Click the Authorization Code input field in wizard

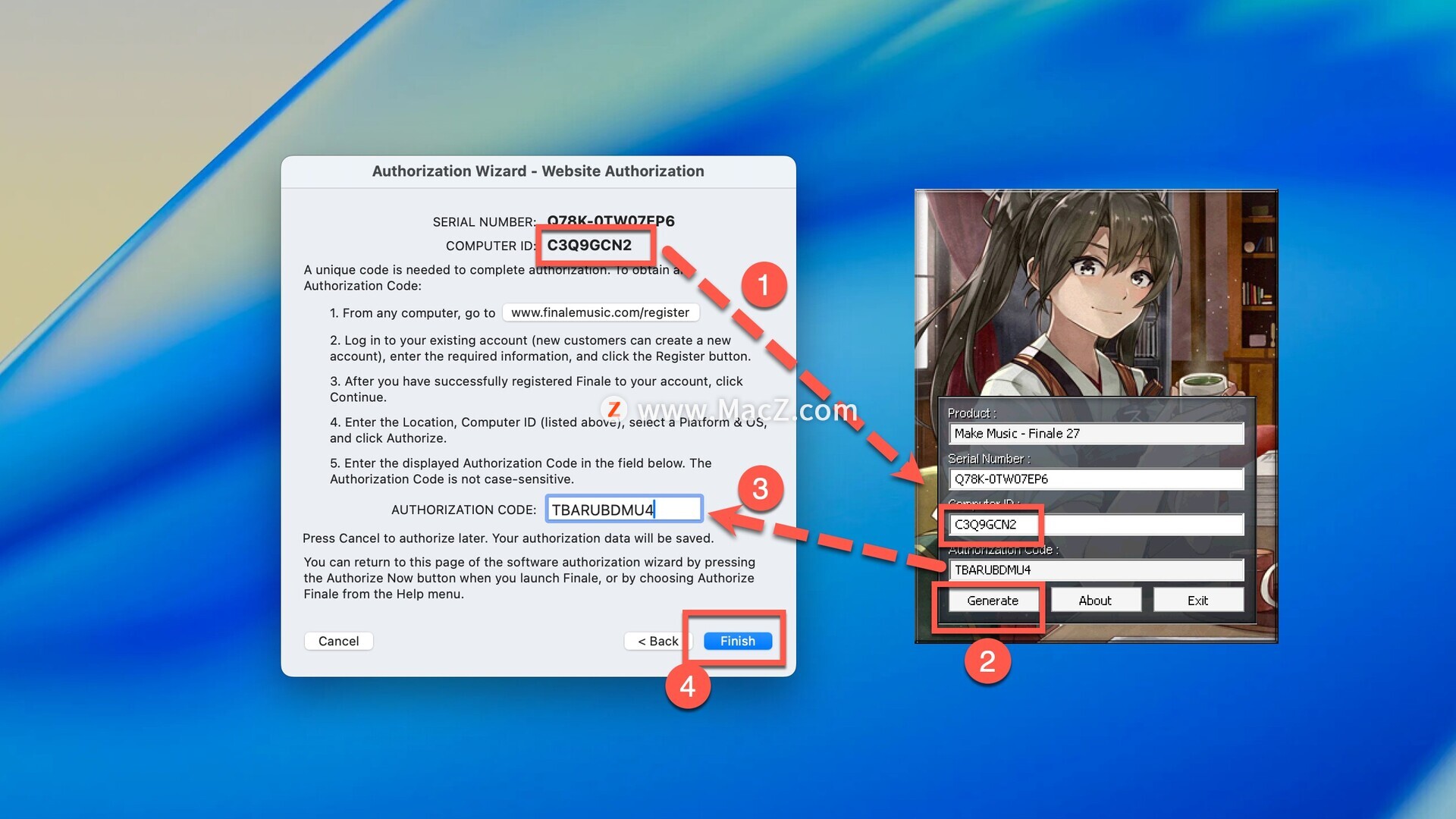[623, 509]
